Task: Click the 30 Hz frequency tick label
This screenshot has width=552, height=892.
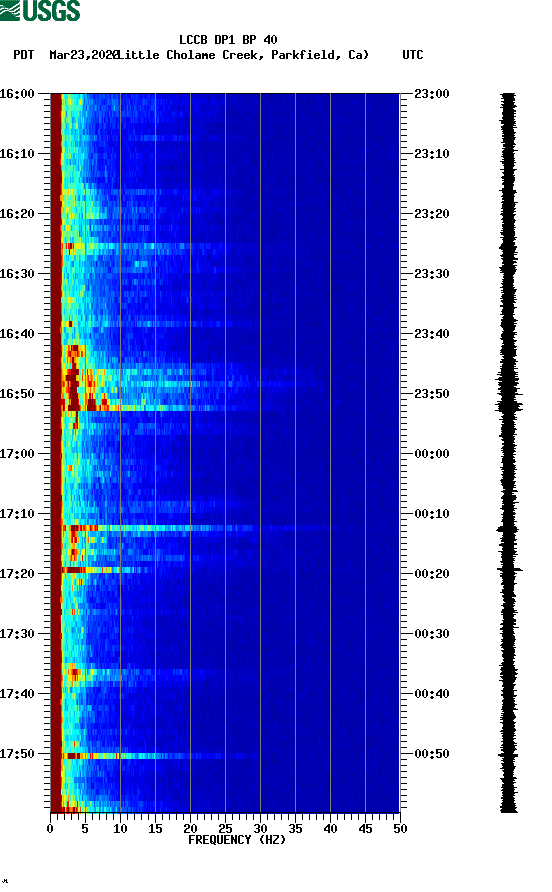Action: pyautogui.click(x=260, y=829)
